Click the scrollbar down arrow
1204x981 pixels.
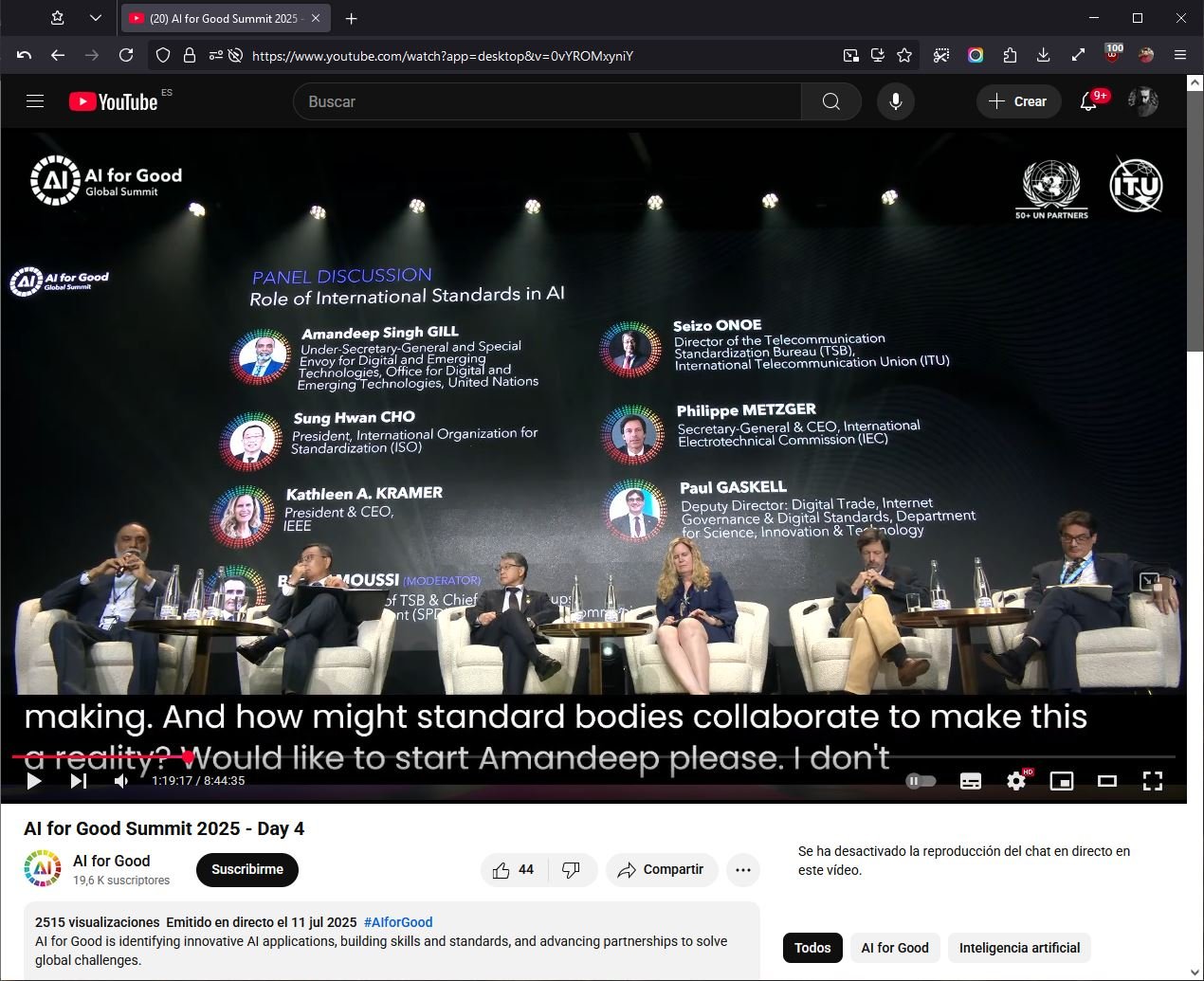1195,972
